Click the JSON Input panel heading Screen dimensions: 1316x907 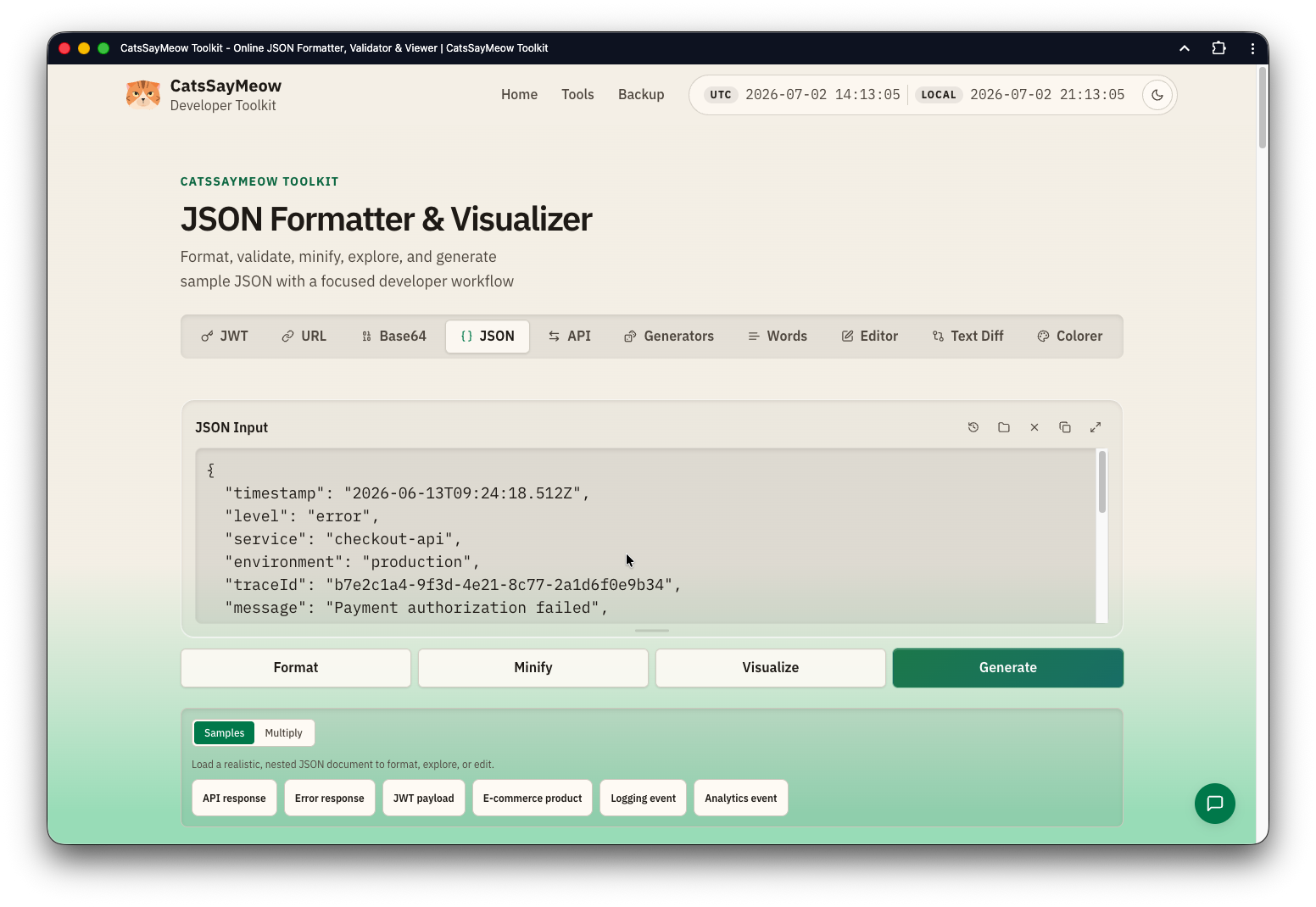point(231,427)
